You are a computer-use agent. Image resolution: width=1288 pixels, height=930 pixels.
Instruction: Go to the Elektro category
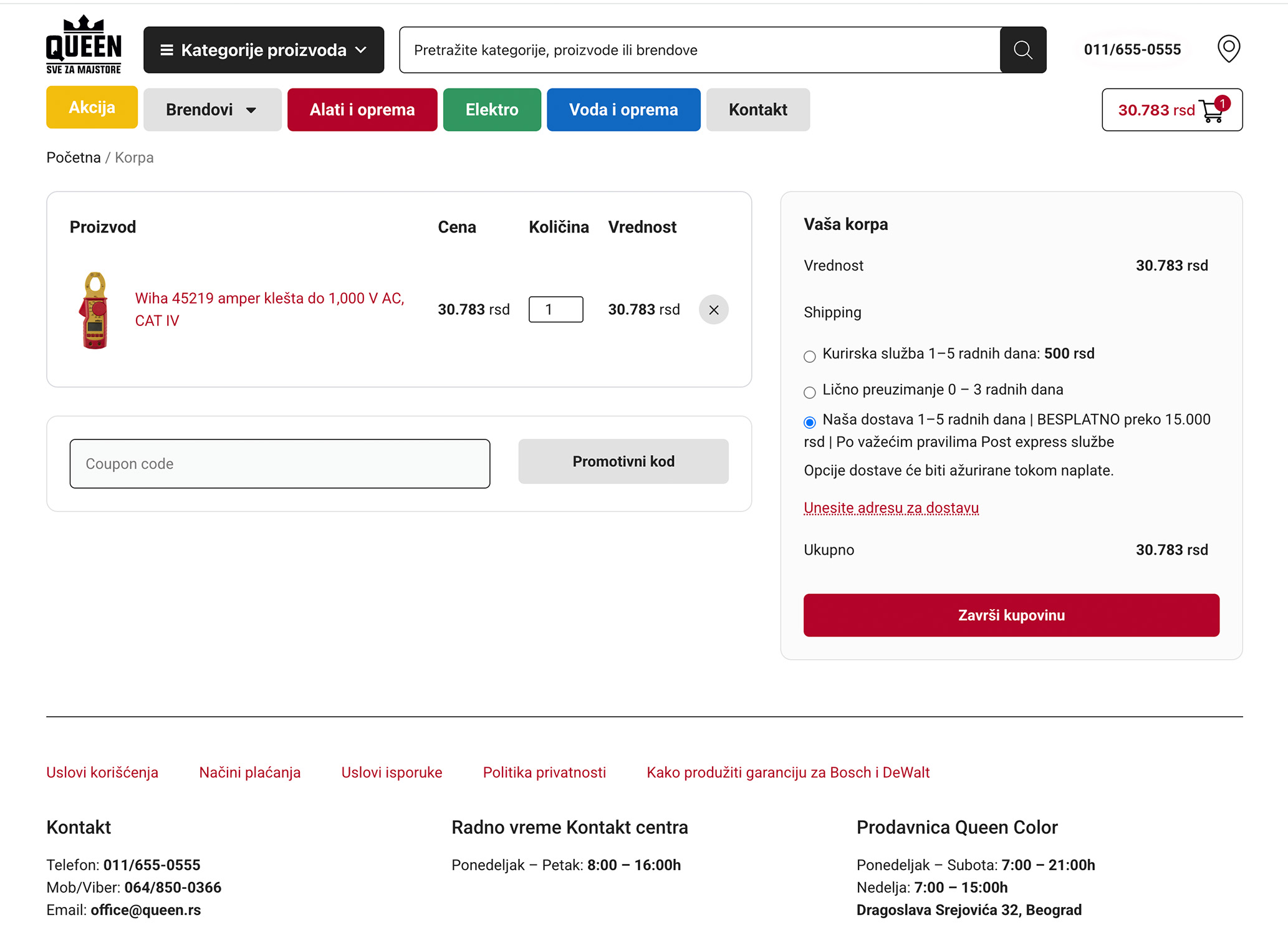pos(491,110)
